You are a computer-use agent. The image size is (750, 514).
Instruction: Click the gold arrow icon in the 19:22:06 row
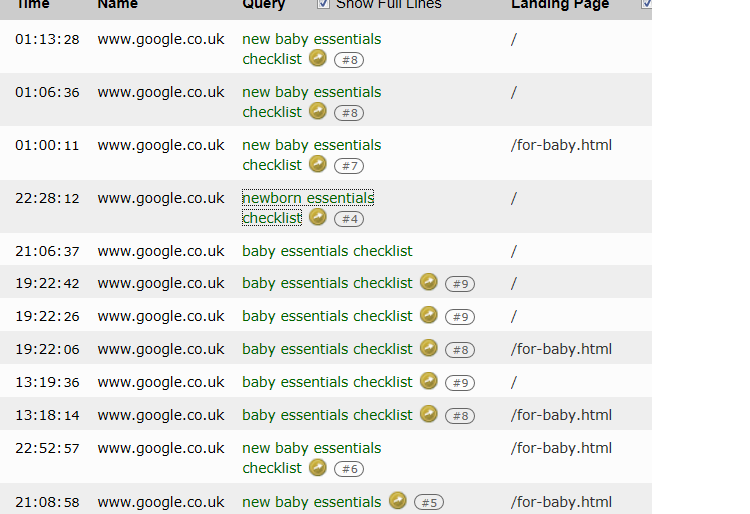point(429,348)
